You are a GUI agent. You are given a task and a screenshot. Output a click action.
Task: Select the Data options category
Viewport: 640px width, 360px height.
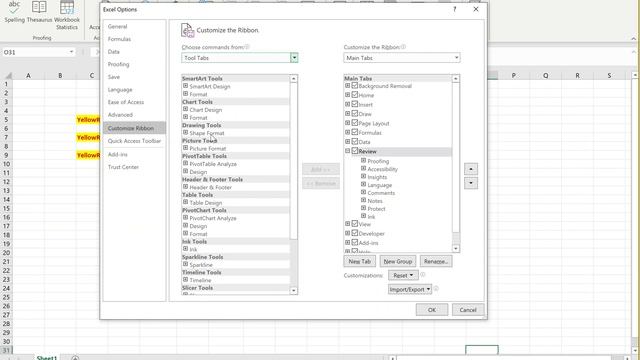[113, 52]
